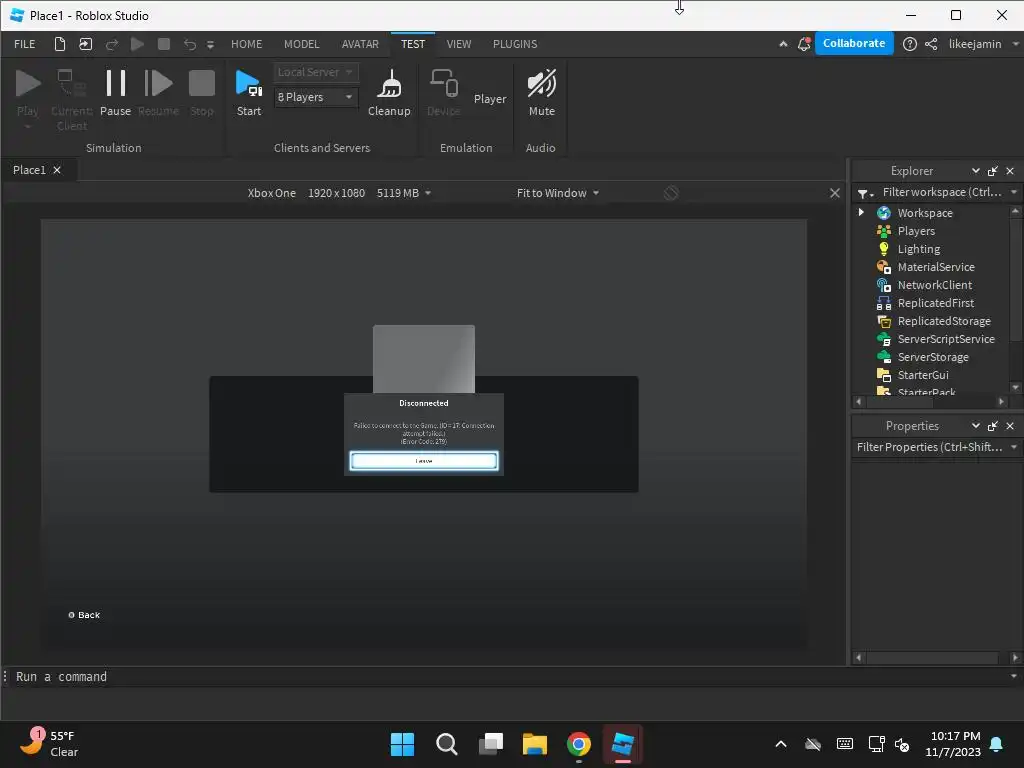The width and height of the screenshot is (1024, 768).
Task: Toggle the device rotation icon
Action: click(671, 193)
